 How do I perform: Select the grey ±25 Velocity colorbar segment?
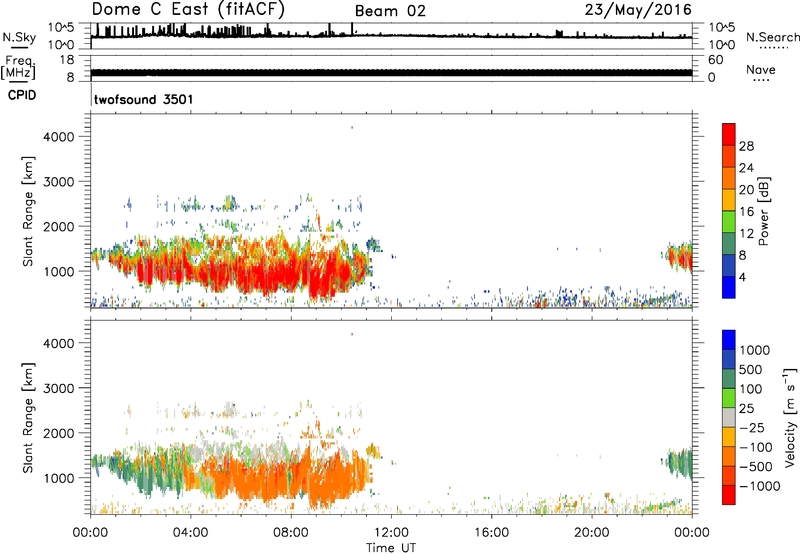(x=729, y=418)
